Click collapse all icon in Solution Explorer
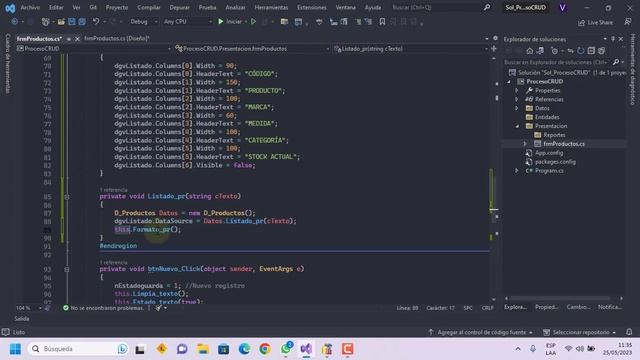Image resolution: width=640 pixels, height=360 pixels. tap(591, 51)
